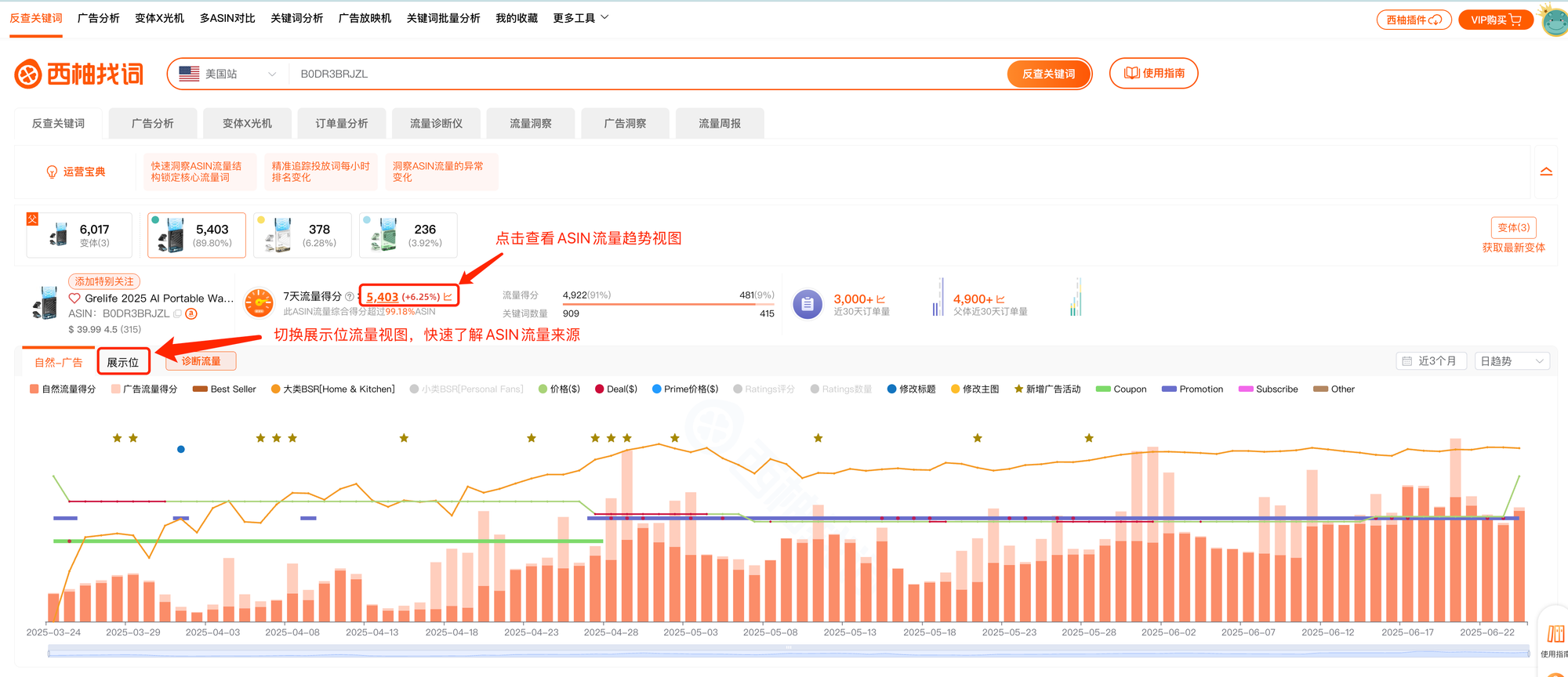Click the 5,403 traffic score link
The image size is (1568, 677).
pos(382,297)
